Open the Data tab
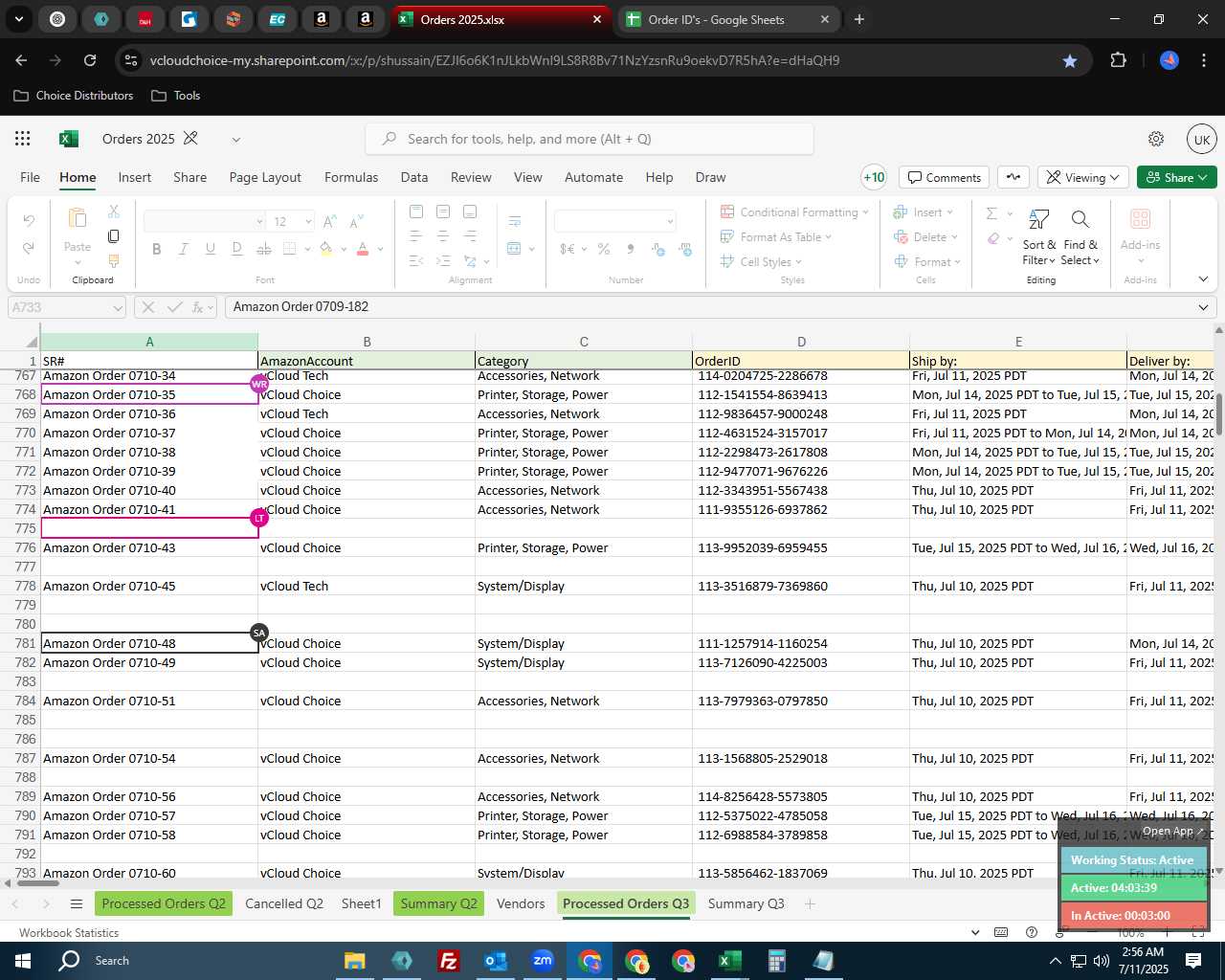The width and height of the screenshot is (1225, 980). click(x=414, y=177)
